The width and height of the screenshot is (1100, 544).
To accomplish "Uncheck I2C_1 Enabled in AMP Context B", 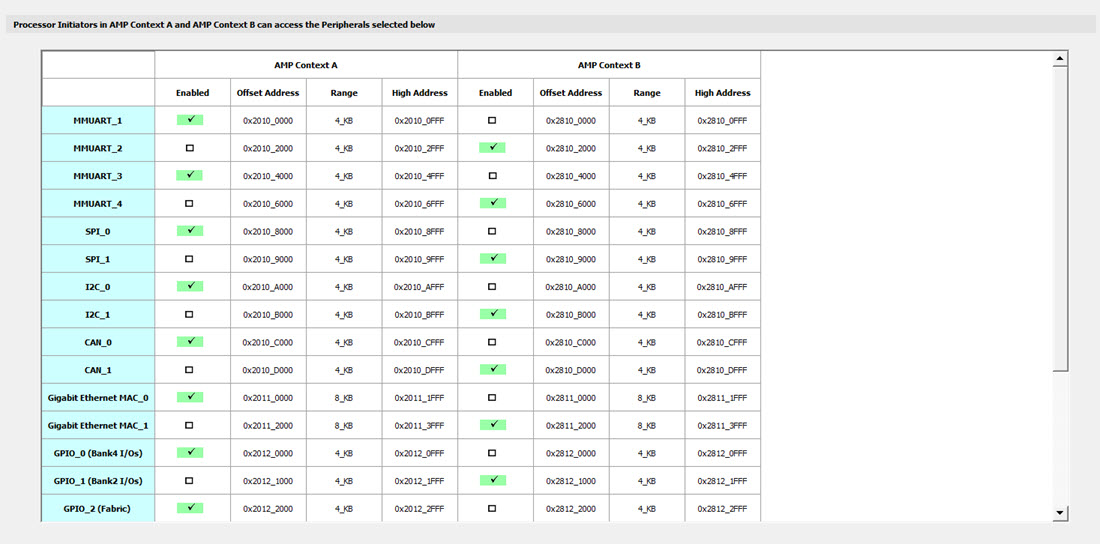I will coord(493,314).
